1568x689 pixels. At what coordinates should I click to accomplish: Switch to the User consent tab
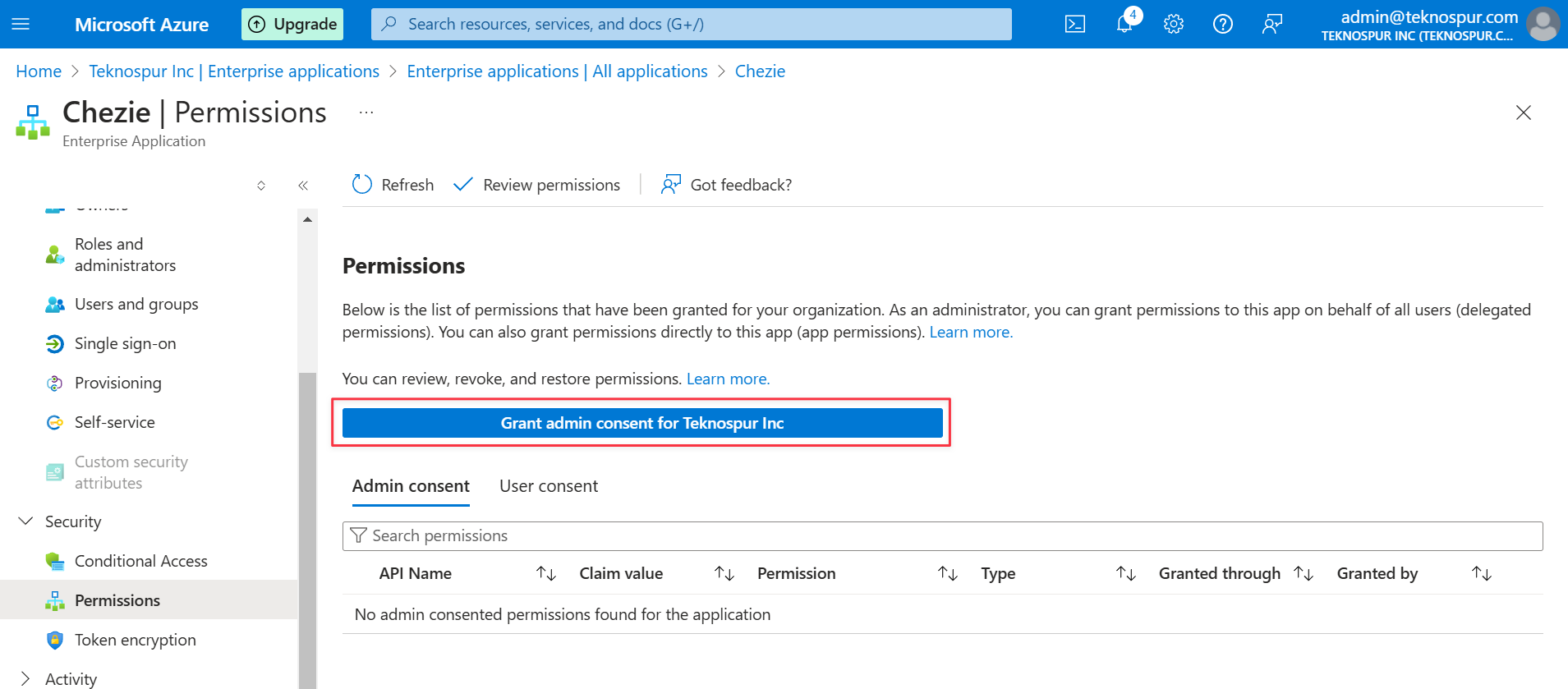click(549, 486)
